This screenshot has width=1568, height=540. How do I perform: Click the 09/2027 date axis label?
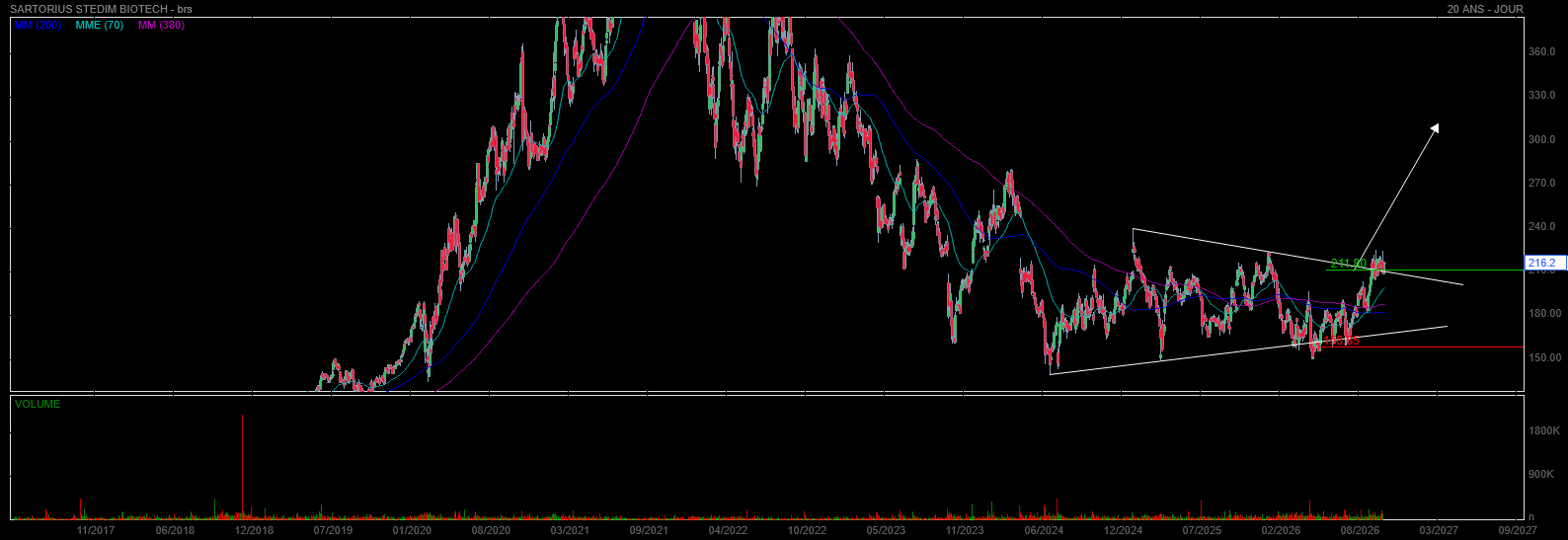1518,530
